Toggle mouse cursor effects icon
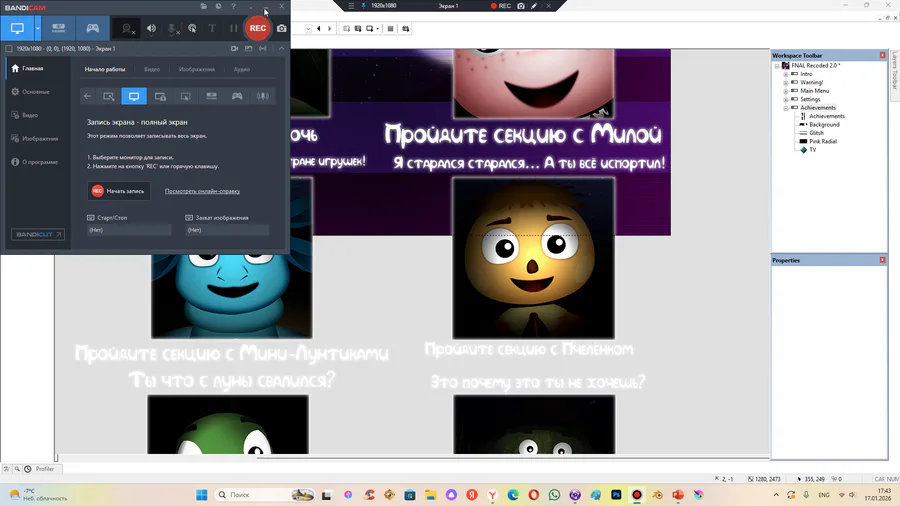This screenshot has height=506, width=900. pos(192,28)
